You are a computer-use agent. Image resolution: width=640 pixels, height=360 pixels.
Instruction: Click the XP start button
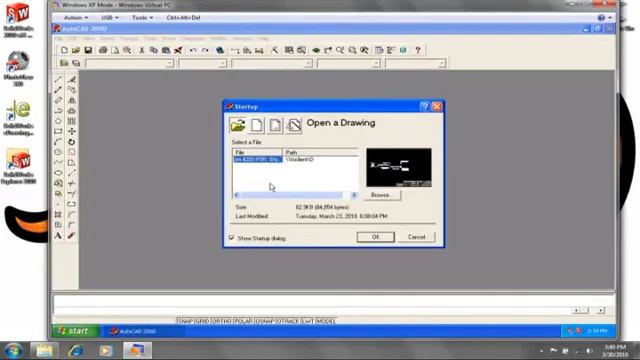76,331
